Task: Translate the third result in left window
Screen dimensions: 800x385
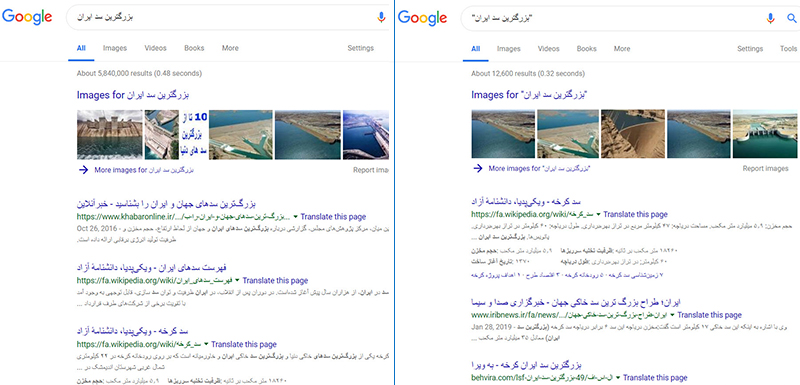Action: [x=244, y=344]
